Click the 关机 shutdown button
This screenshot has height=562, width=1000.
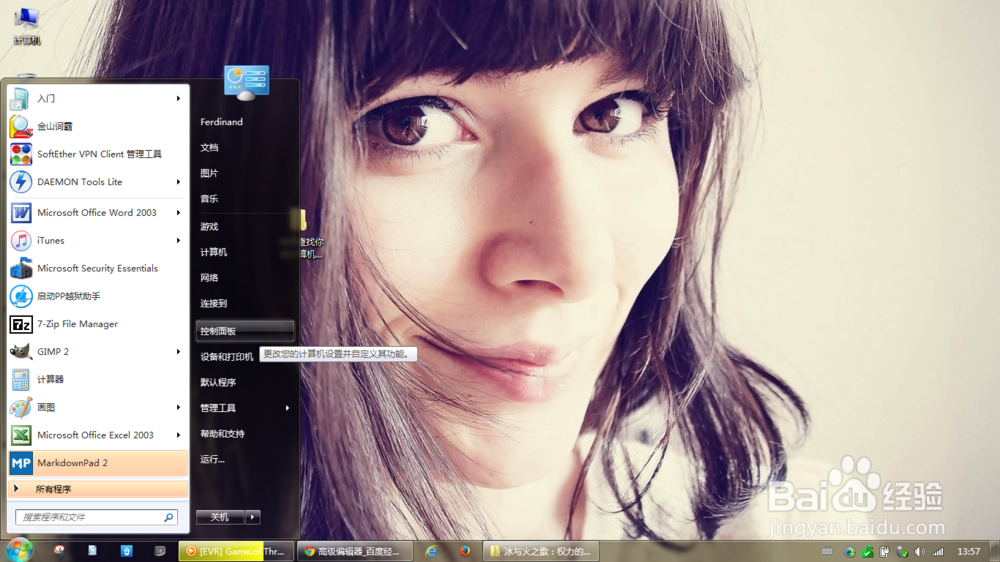[221, 517]
